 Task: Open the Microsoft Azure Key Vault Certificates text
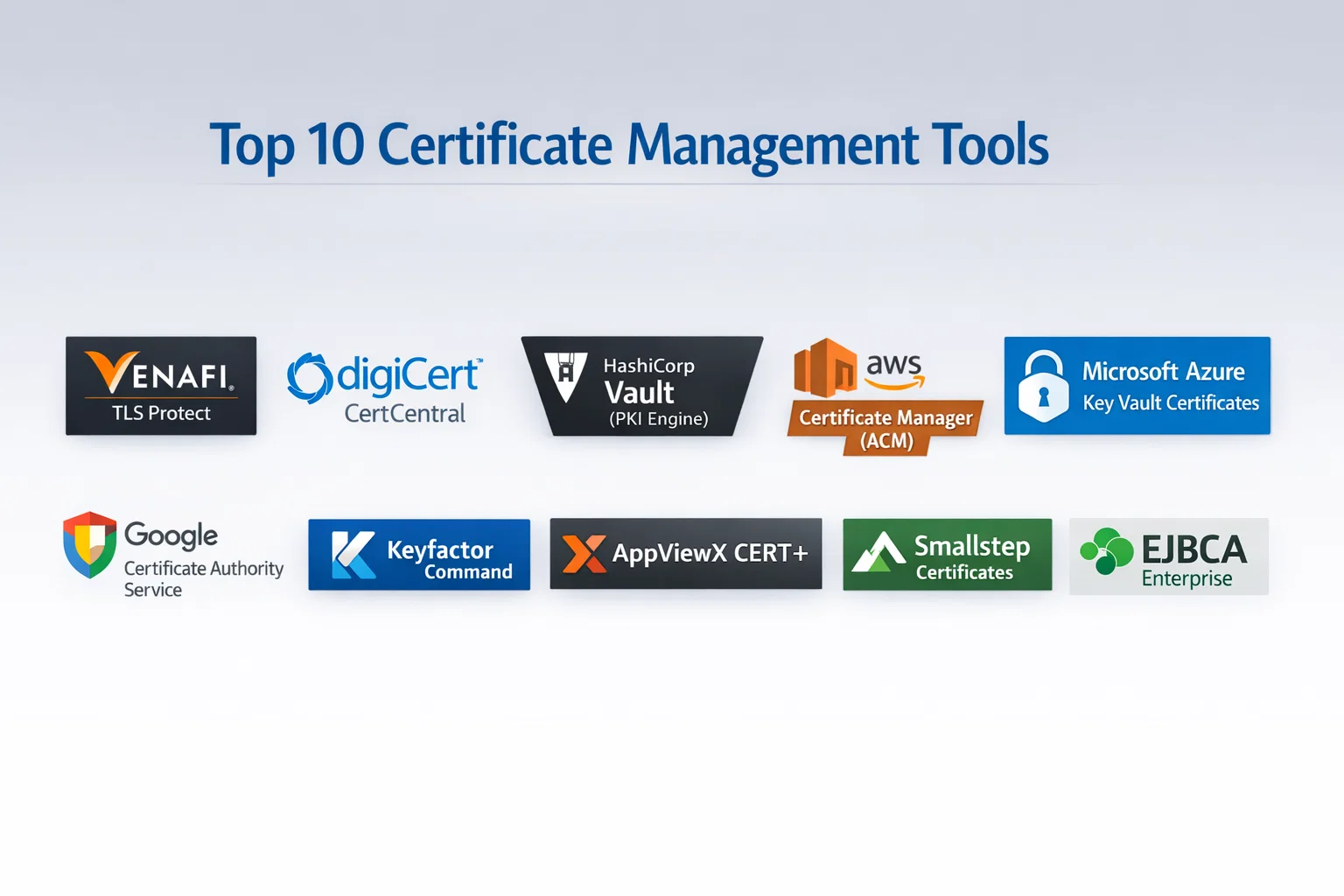pyautogui.click(x=1170, y=386)
